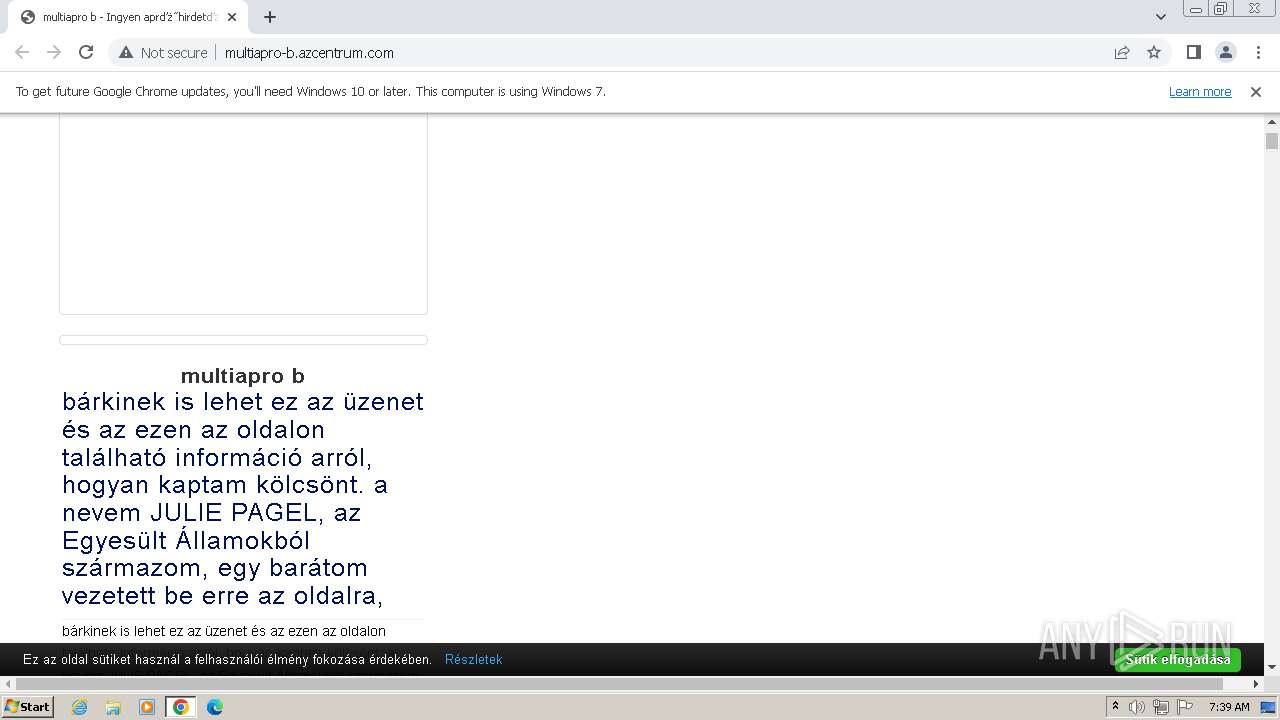
Task: Share this page via share icon
Action: coord(1122,53)
